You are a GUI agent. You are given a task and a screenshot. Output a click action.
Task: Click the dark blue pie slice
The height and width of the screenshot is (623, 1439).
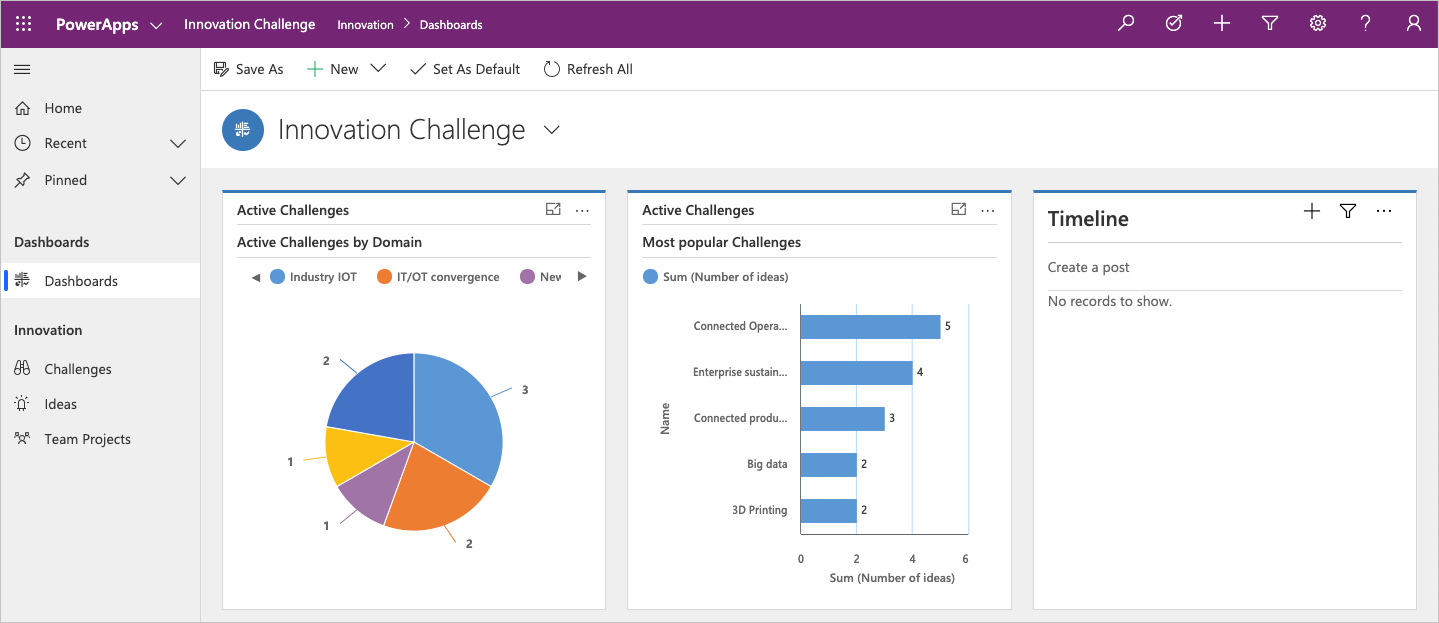377,400
